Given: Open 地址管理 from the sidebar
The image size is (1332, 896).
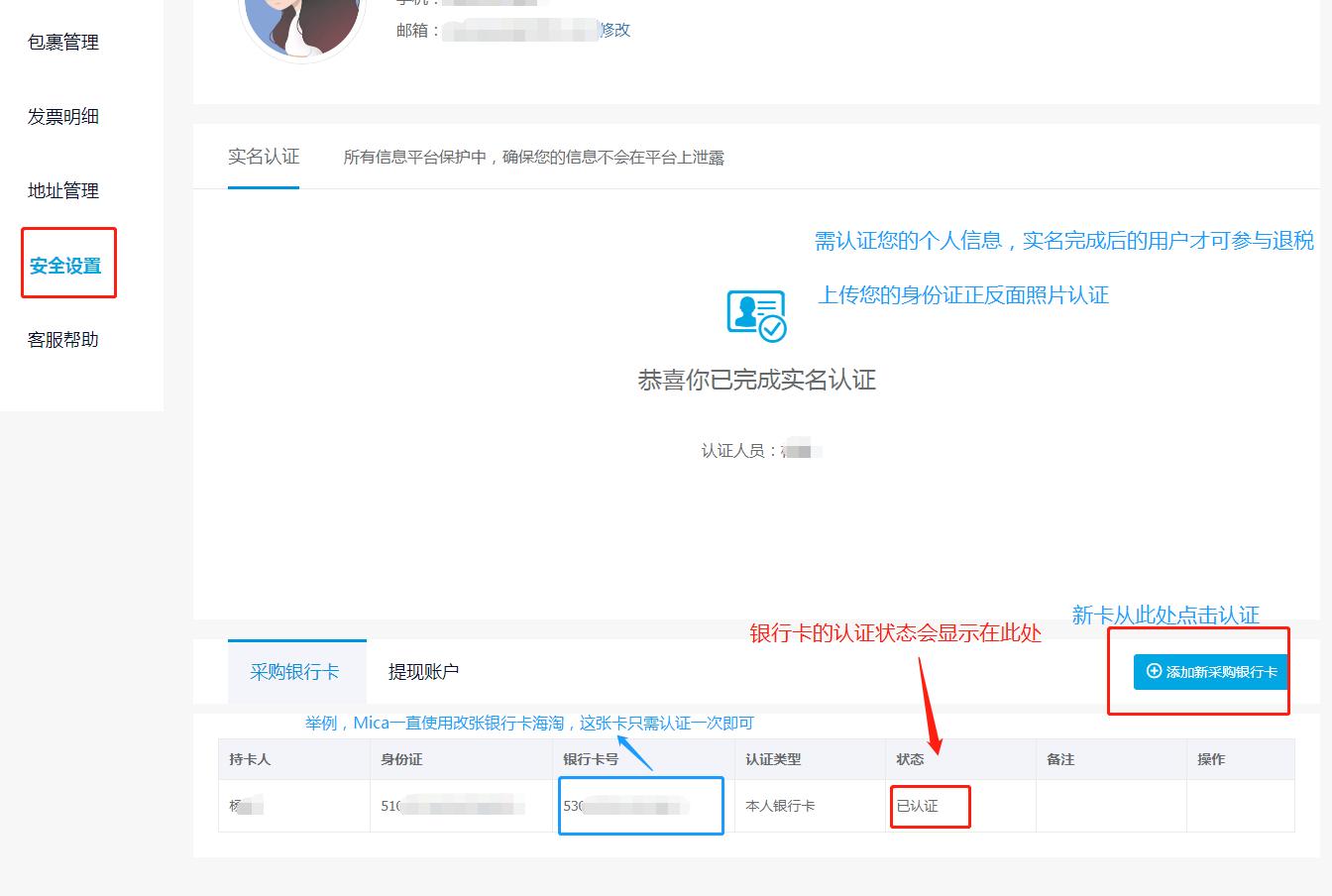Looking at the screenshot, I should (x=61, y=190).
